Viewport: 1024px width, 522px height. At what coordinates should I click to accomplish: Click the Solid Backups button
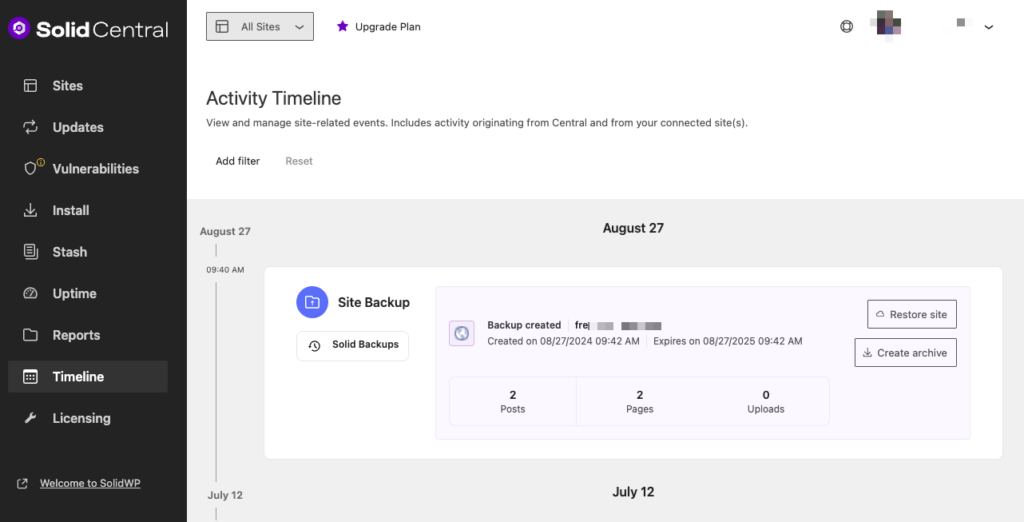[x=353, y=345]
